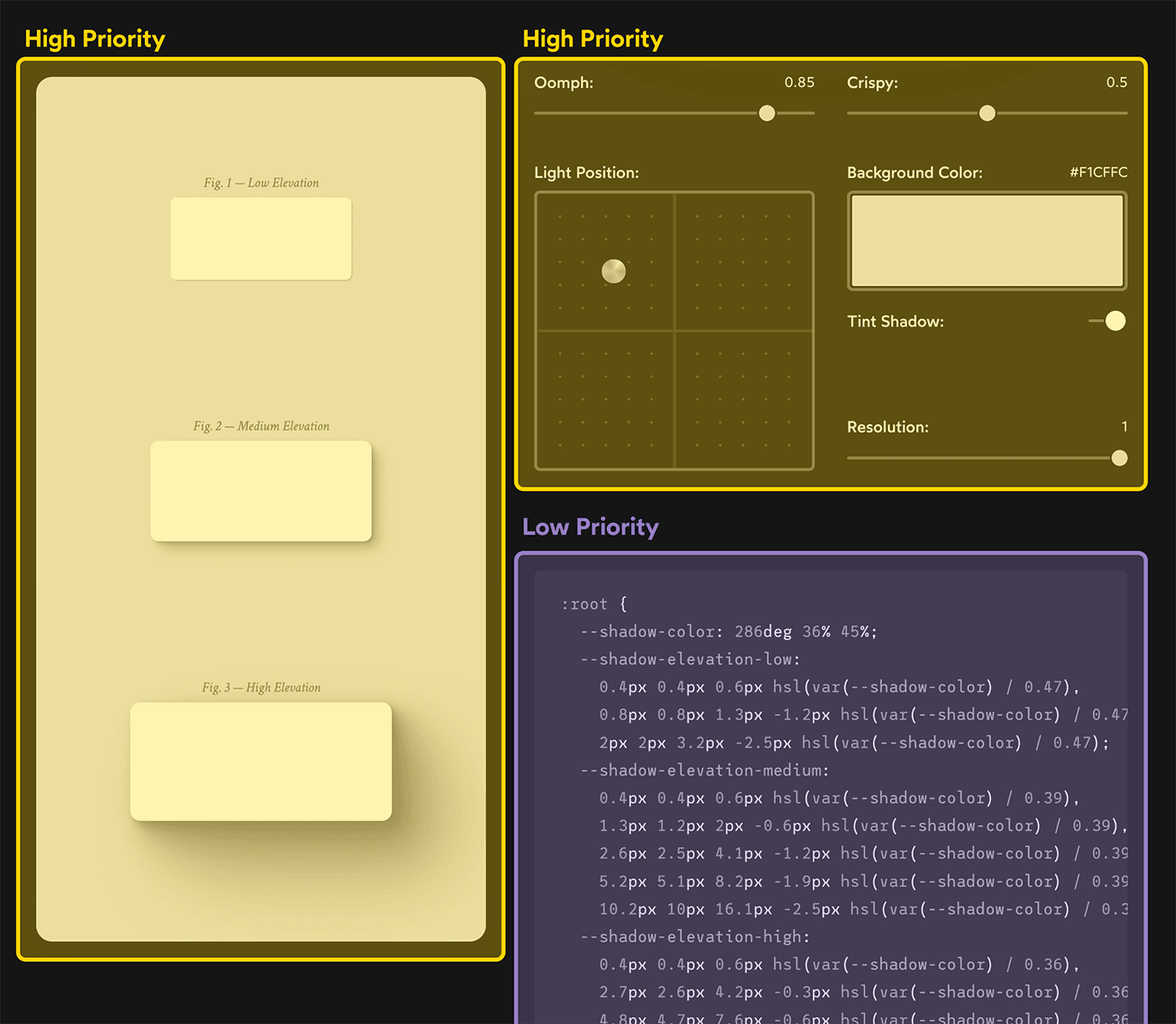Click the light source dot in Light Position grid
Viewport: 1176px width, 1024px height.
pos(614,271)
